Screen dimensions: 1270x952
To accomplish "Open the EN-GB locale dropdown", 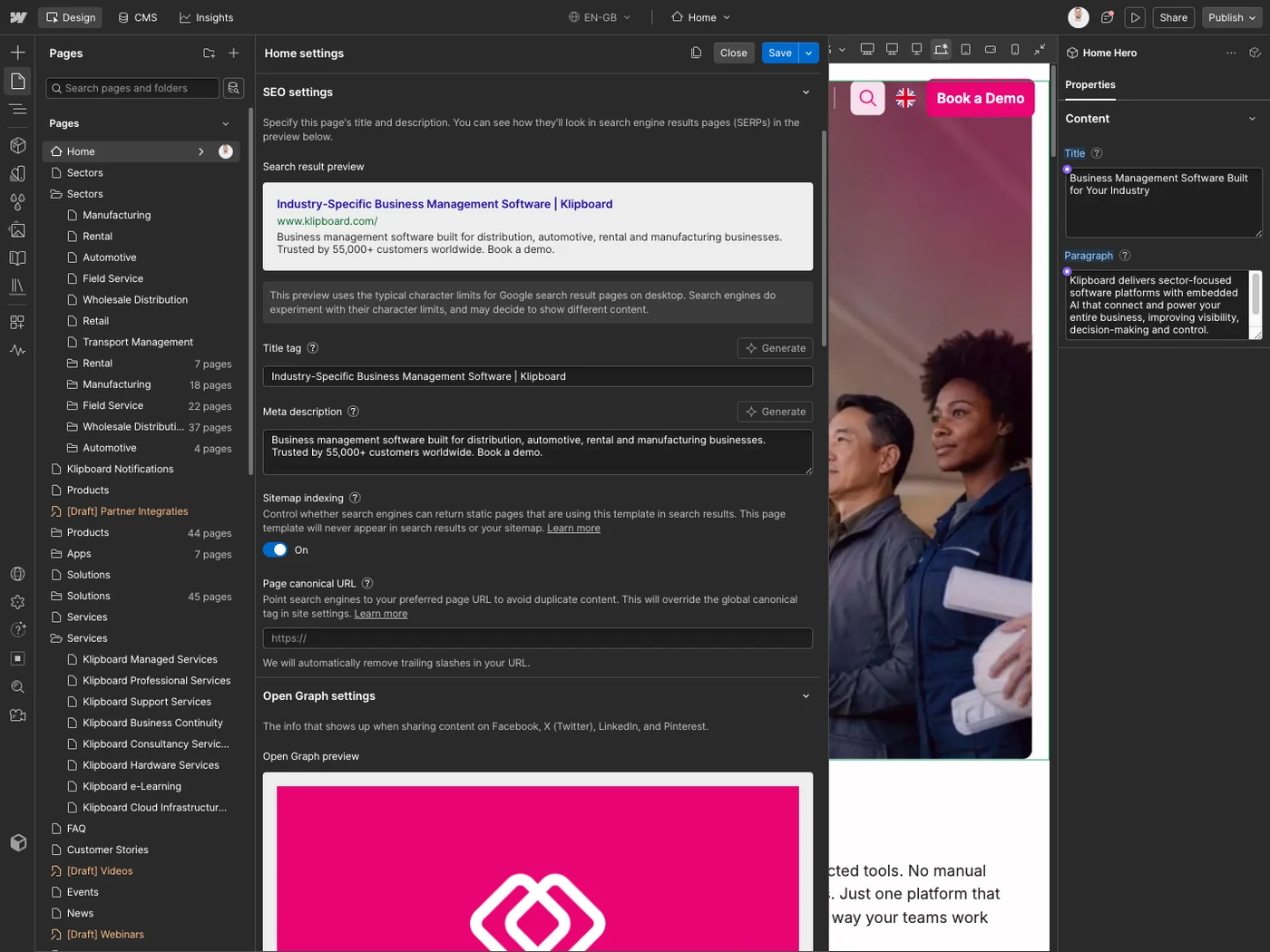I will pyautogui.click(x=600, y=17).
